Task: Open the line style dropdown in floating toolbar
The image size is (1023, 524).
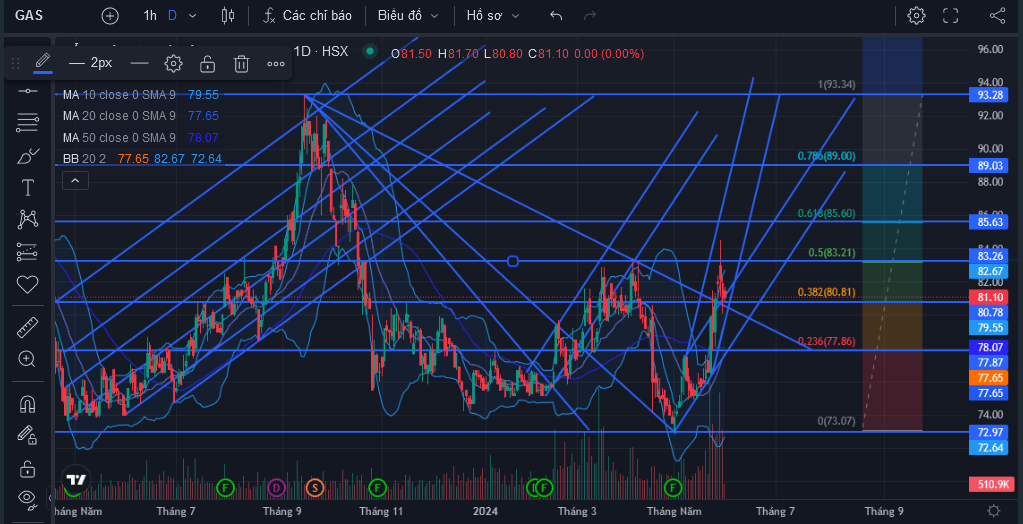Action: [x=140, y=63]
